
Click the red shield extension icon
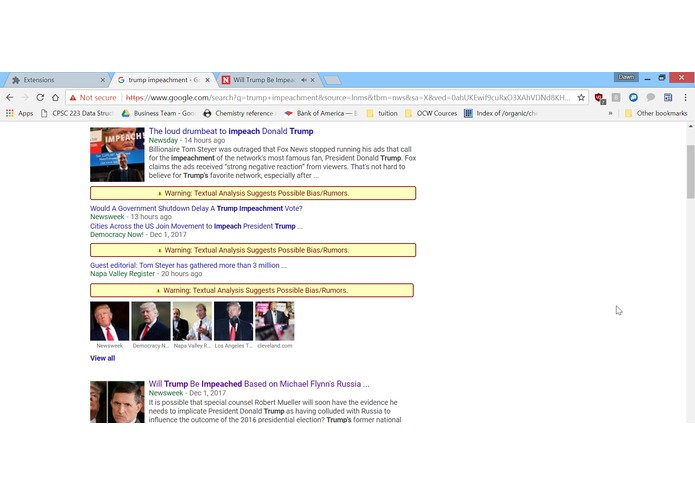tap(599, 98)
